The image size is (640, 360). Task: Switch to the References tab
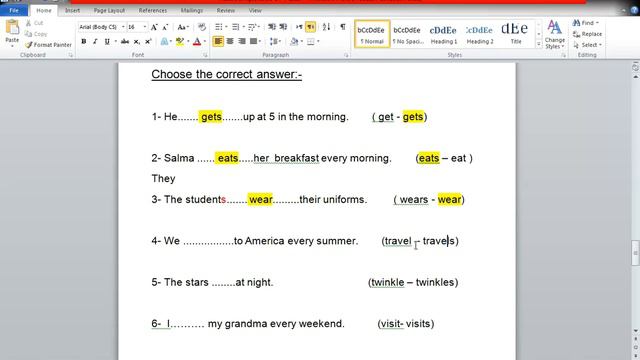tap(153, 10)
